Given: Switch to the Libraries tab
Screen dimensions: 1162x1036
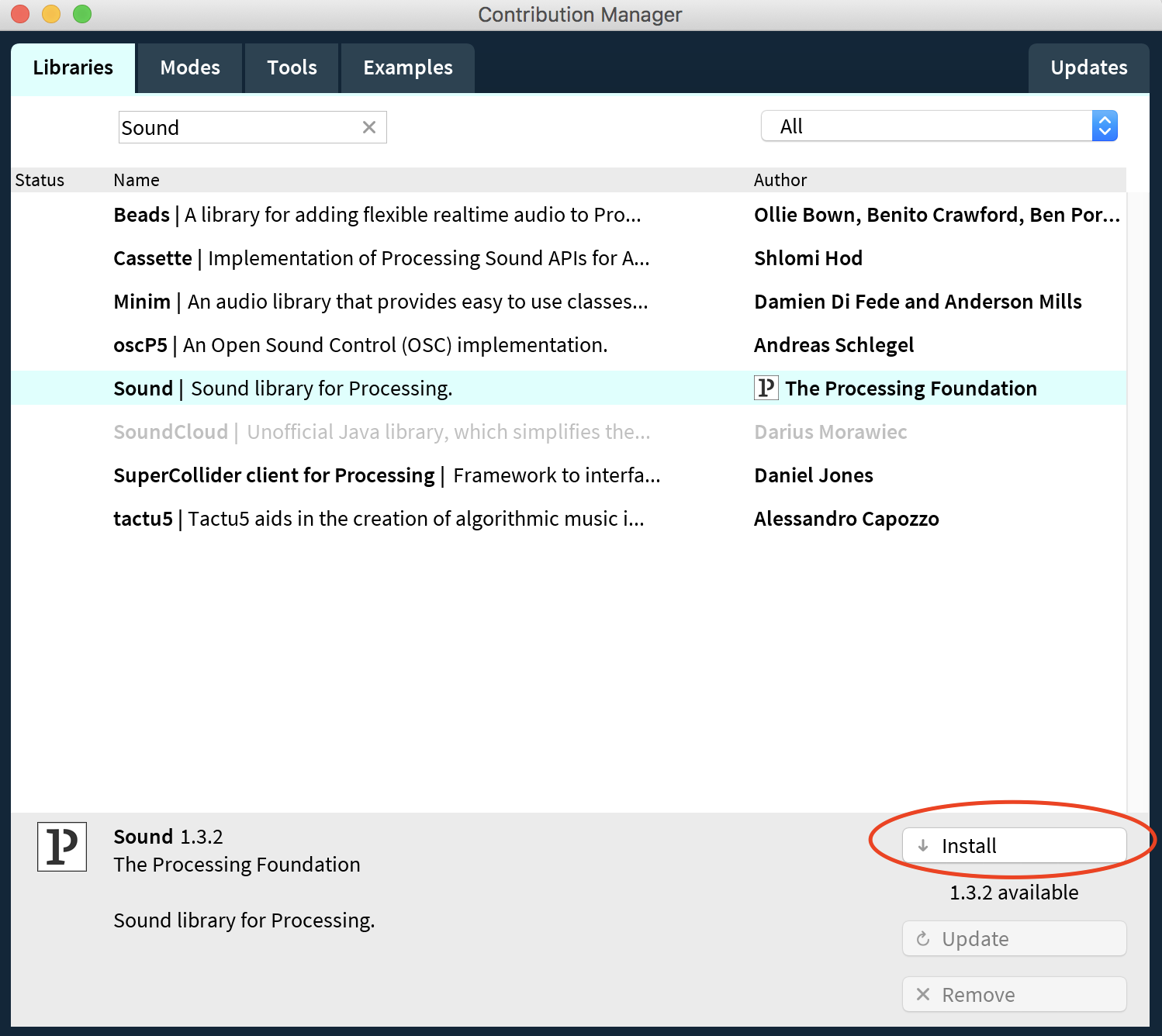Looking at the screenshot, I should click(73, 68).
